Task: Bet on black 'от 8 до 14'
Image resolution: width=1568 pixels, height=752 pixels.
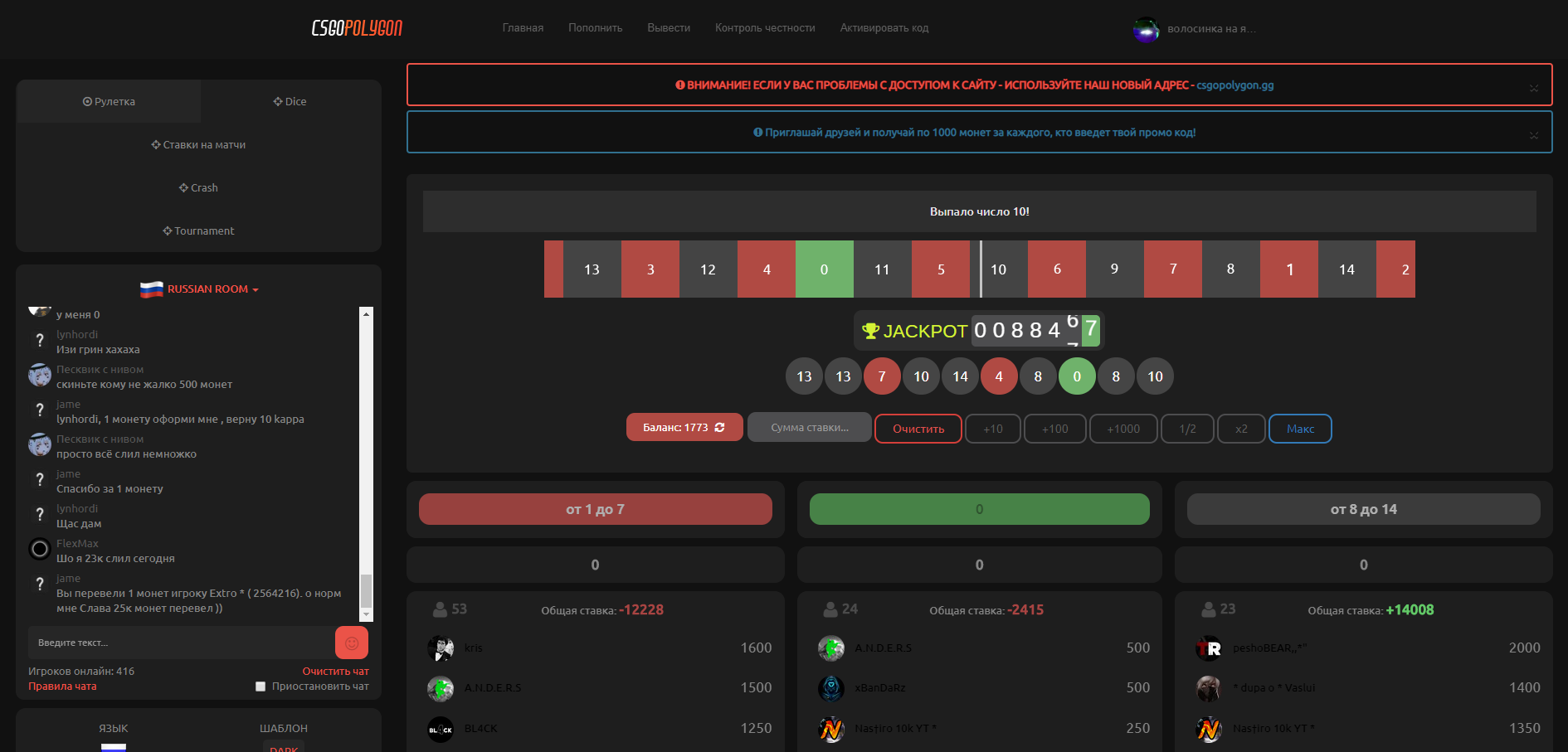Action: [1364, 509]
